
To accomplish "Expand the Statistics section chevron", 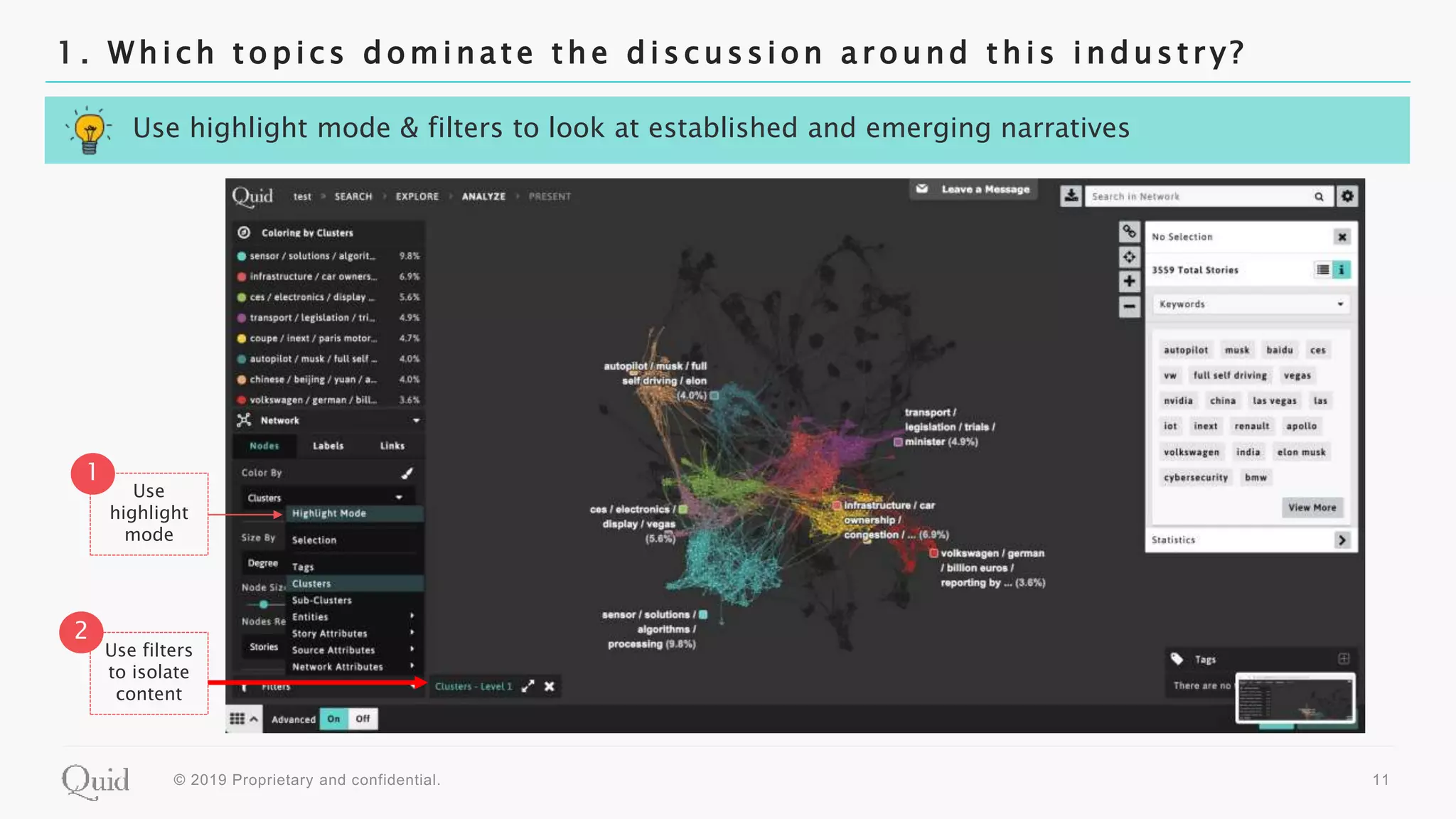I will 1342,540.
